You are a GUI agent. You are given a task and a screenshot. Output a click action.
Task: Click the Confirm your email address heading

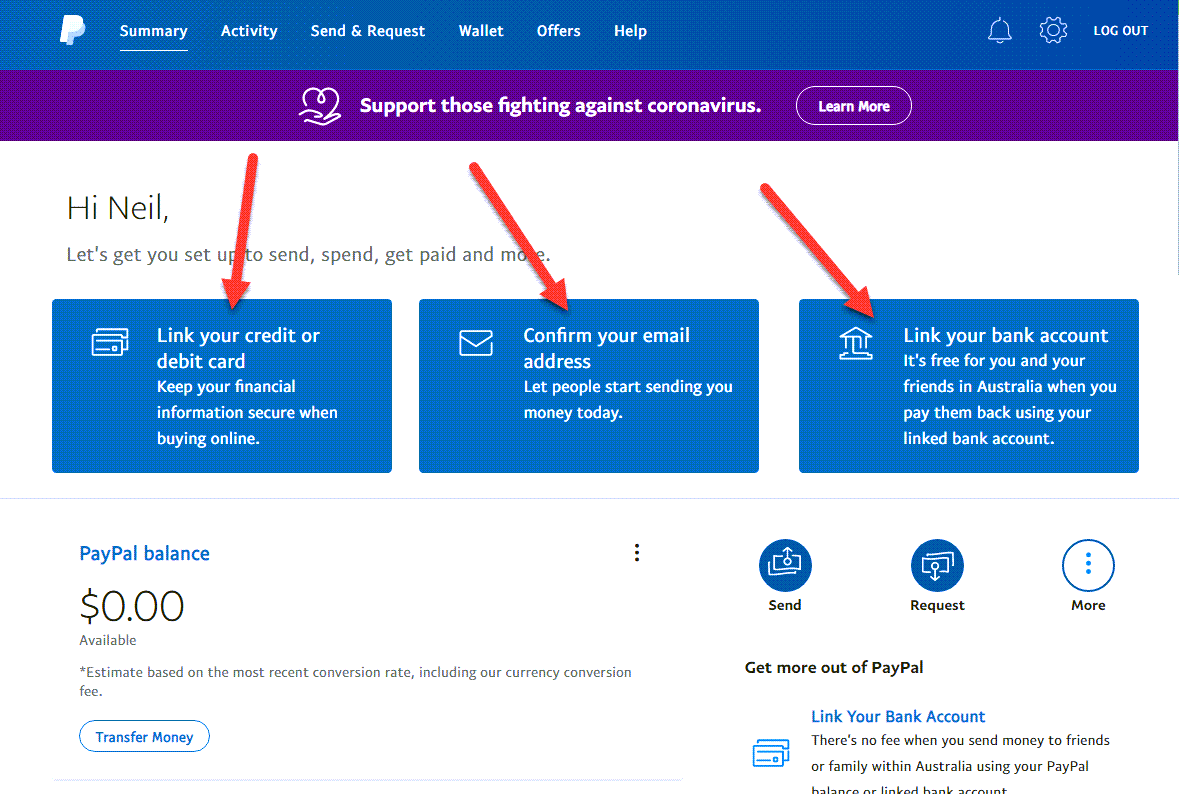[606, 348]
